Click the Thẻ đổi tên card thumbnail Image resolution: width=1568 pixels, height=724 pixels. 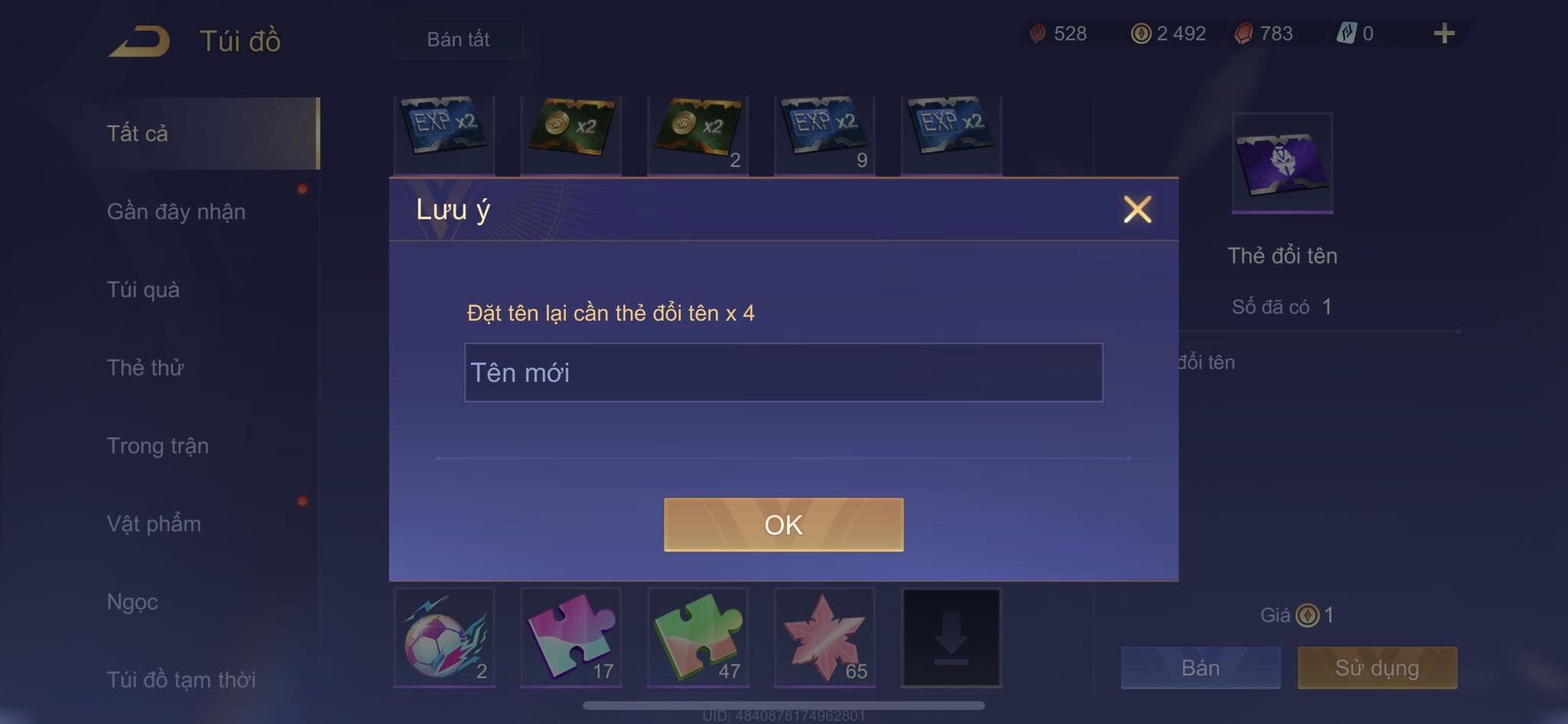pyautogui.click(x=1282, y=163)
